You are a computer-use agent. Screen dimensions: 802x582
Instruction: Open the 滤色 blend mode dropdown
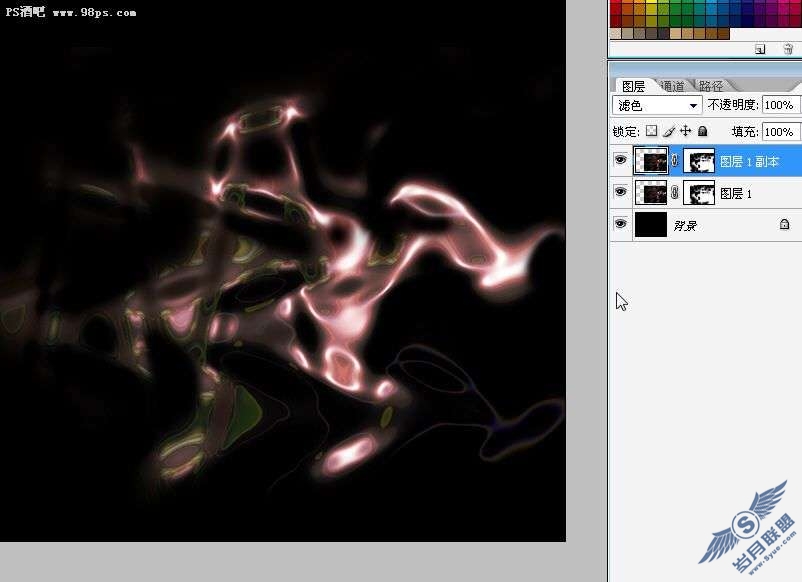coord(657,105)
